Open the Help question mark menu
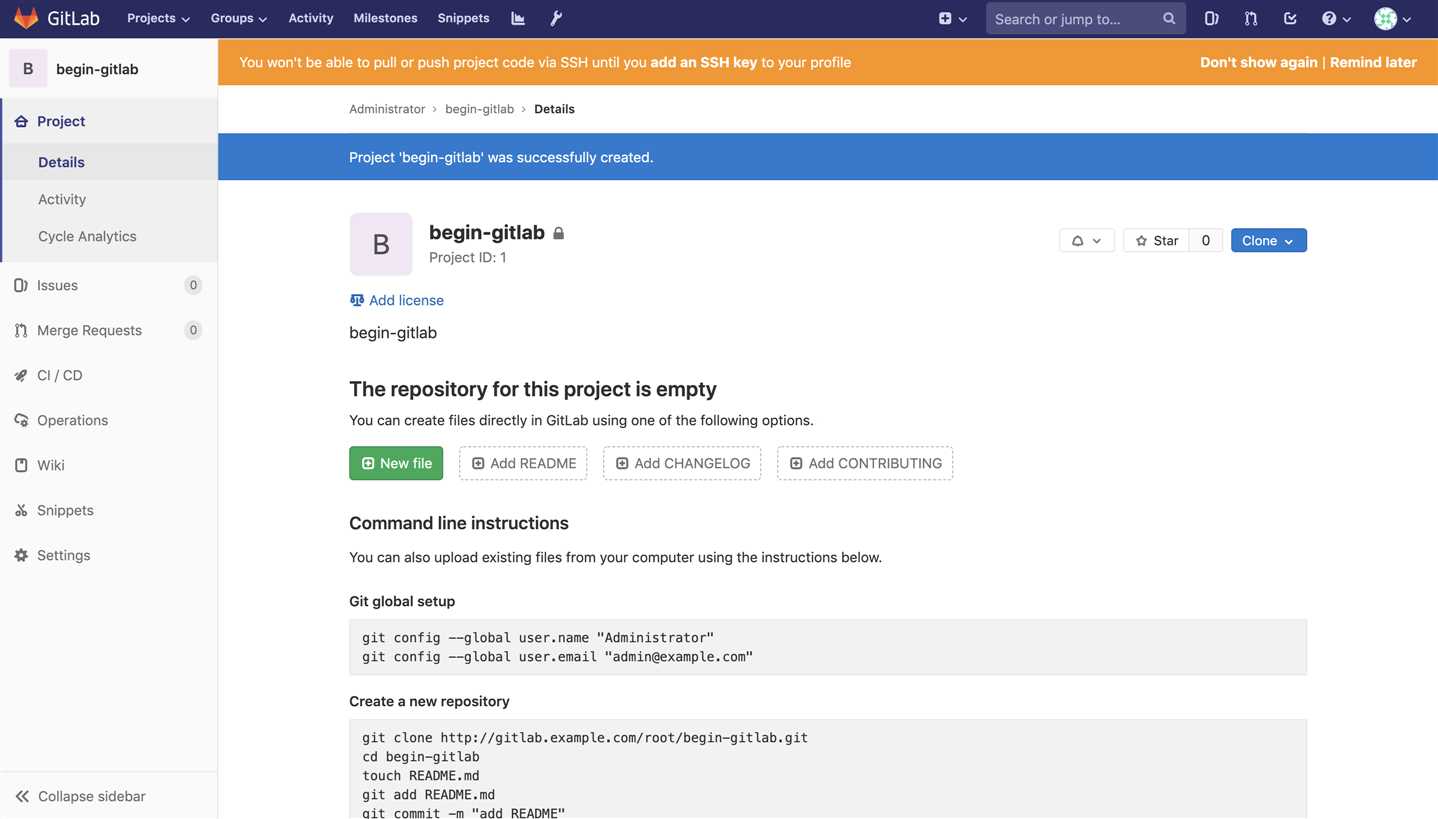 (x=1336, y=18)
